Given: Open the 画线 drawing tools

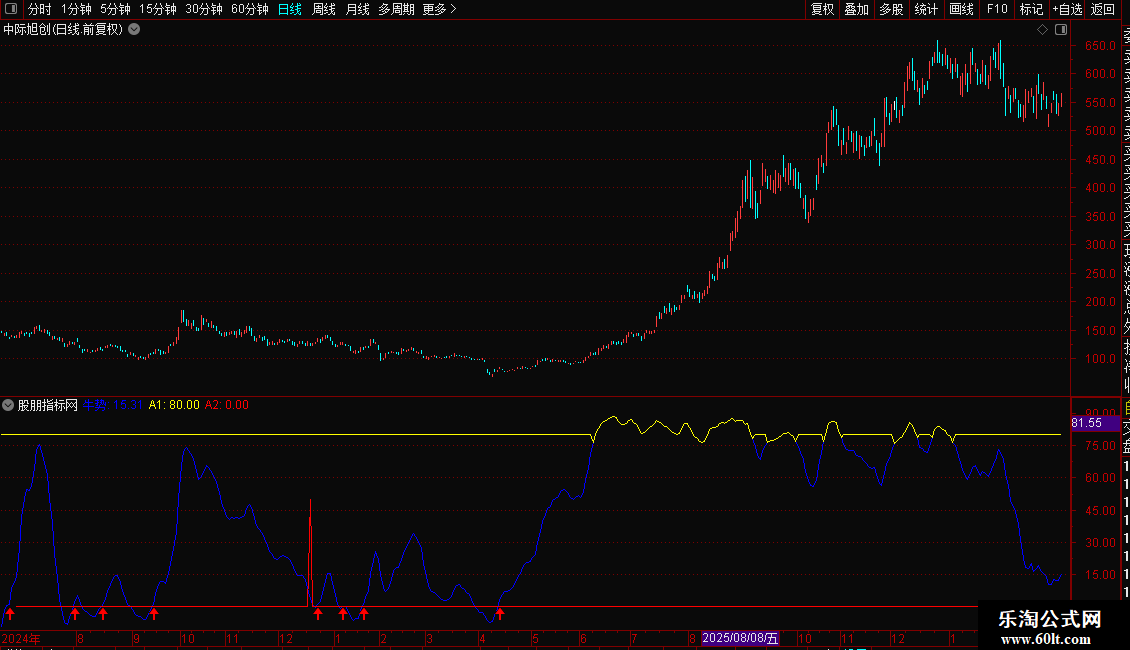Looking at the screenshot, I should click(x=961, y=9).
